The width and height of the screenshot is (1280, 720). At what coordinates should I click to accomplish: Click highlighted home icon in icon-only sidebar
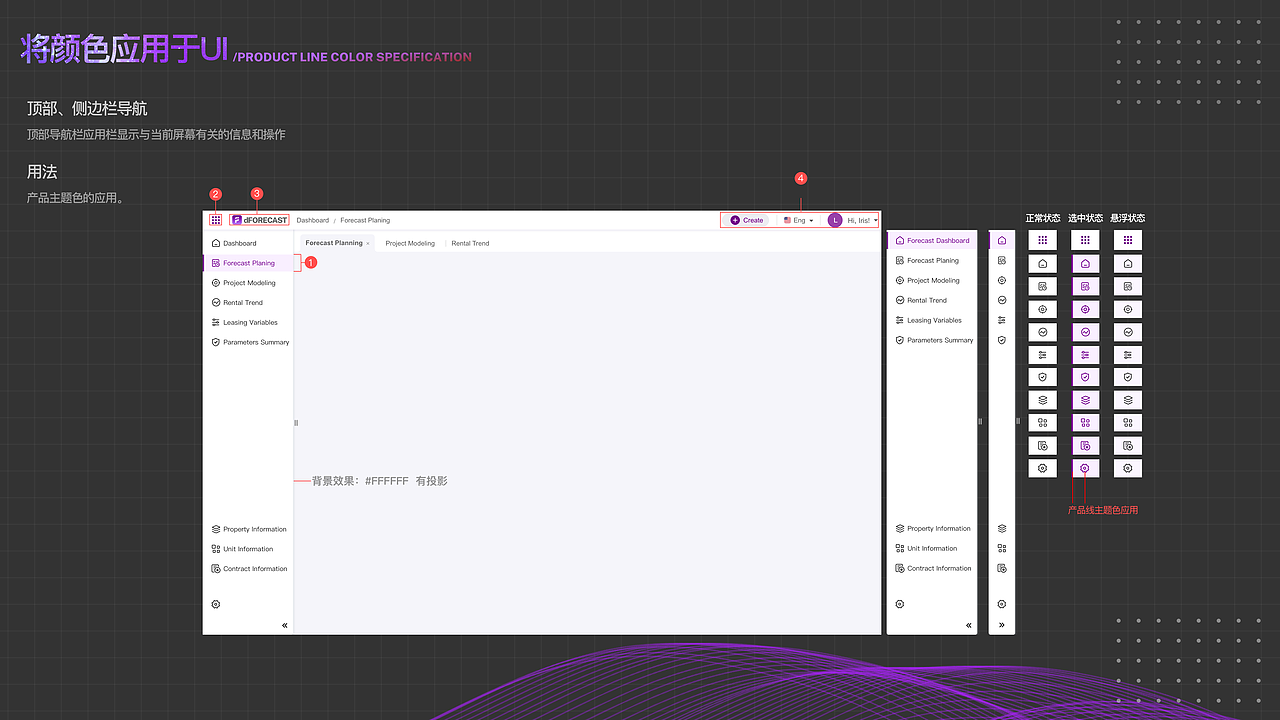[1002, 240]
